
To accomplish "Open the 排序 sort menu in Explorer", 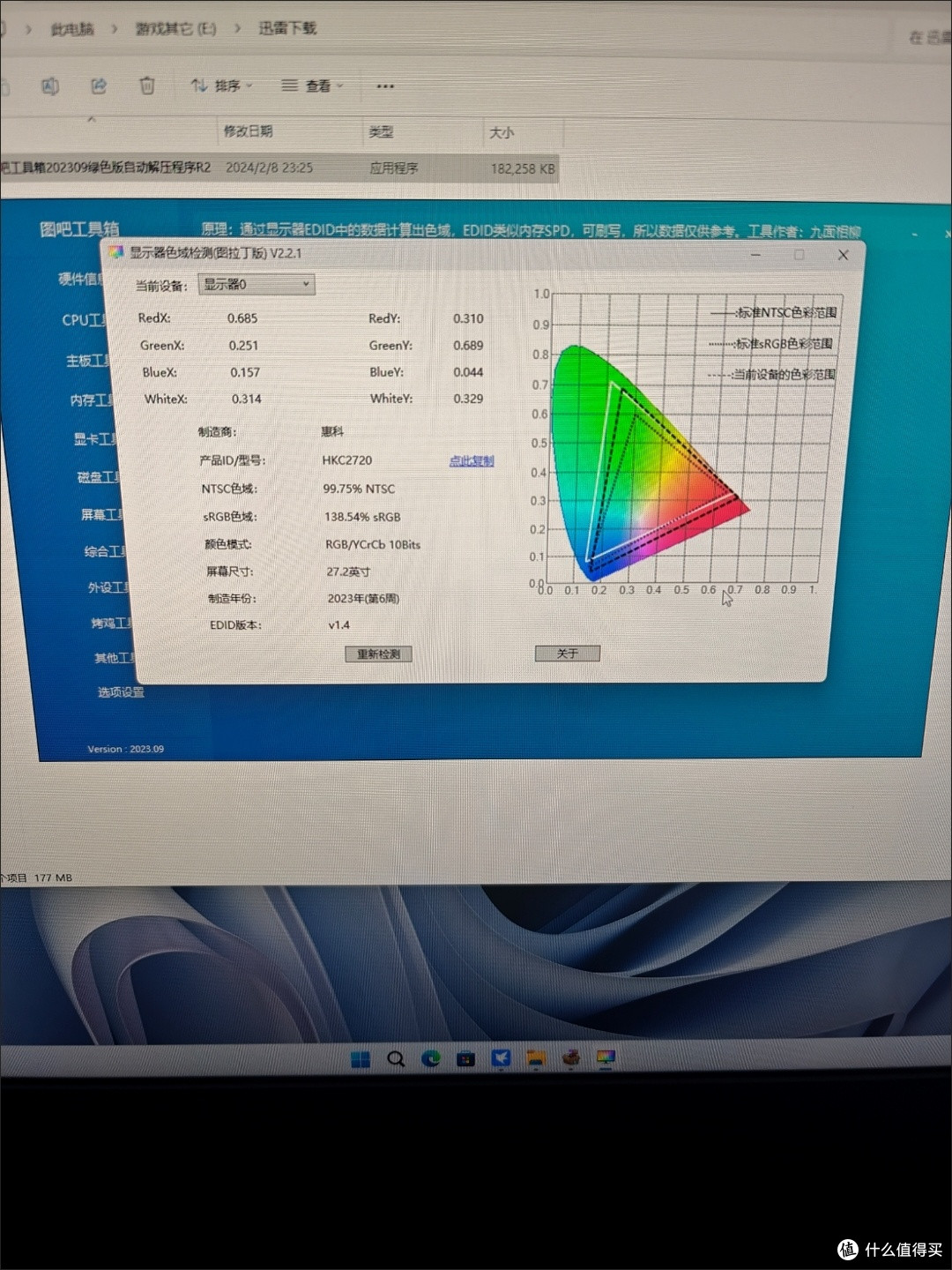I will [221, 86].
